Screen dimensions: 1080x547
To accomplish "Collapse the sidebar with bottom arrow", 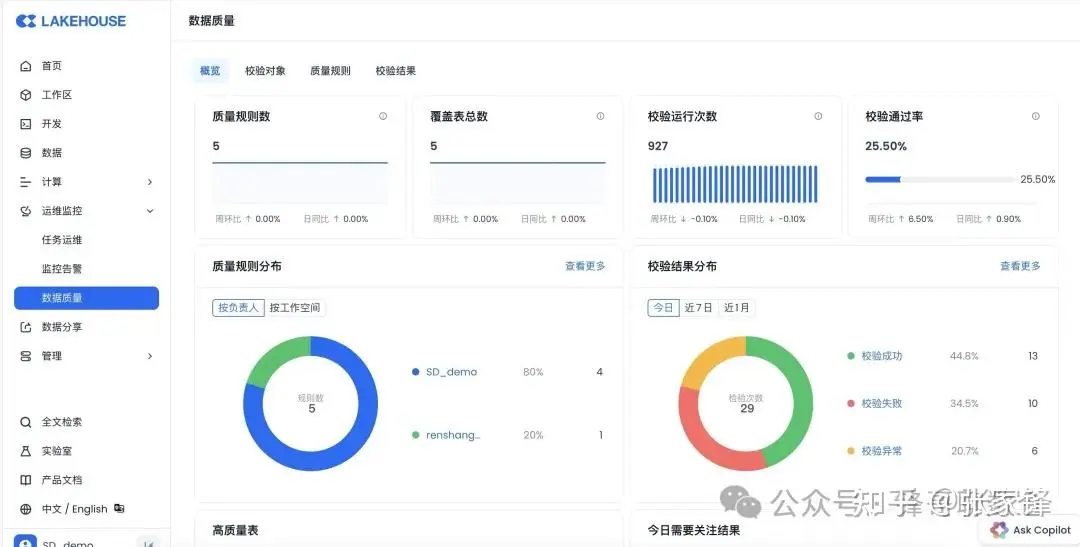I will (148, 543).
